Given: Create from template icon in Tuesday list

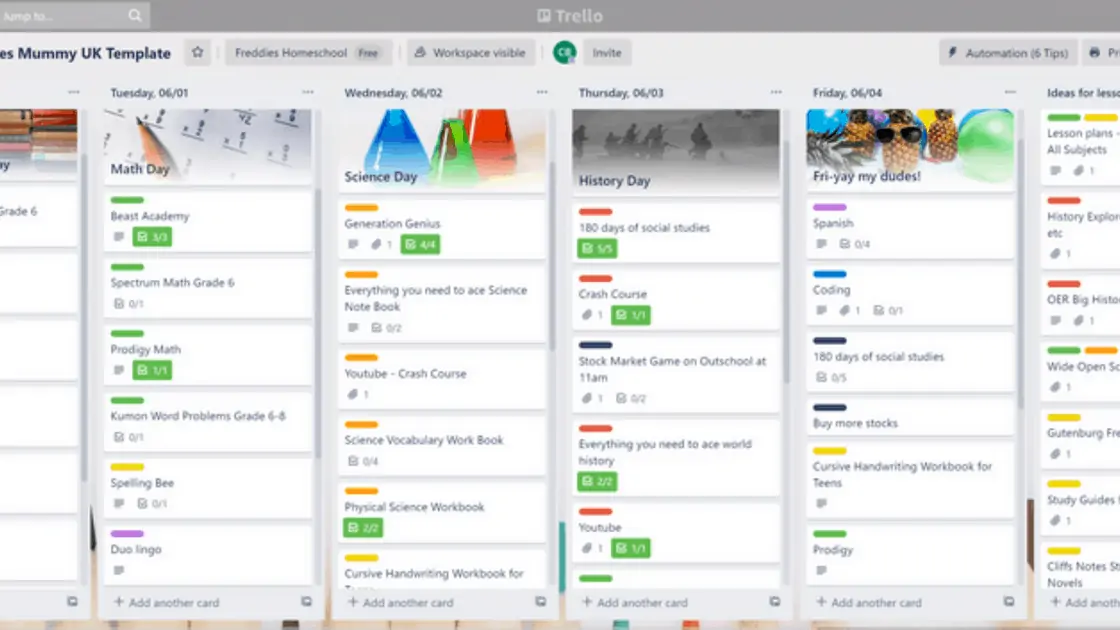Looking at the screenshot, I should click(306, 601).
